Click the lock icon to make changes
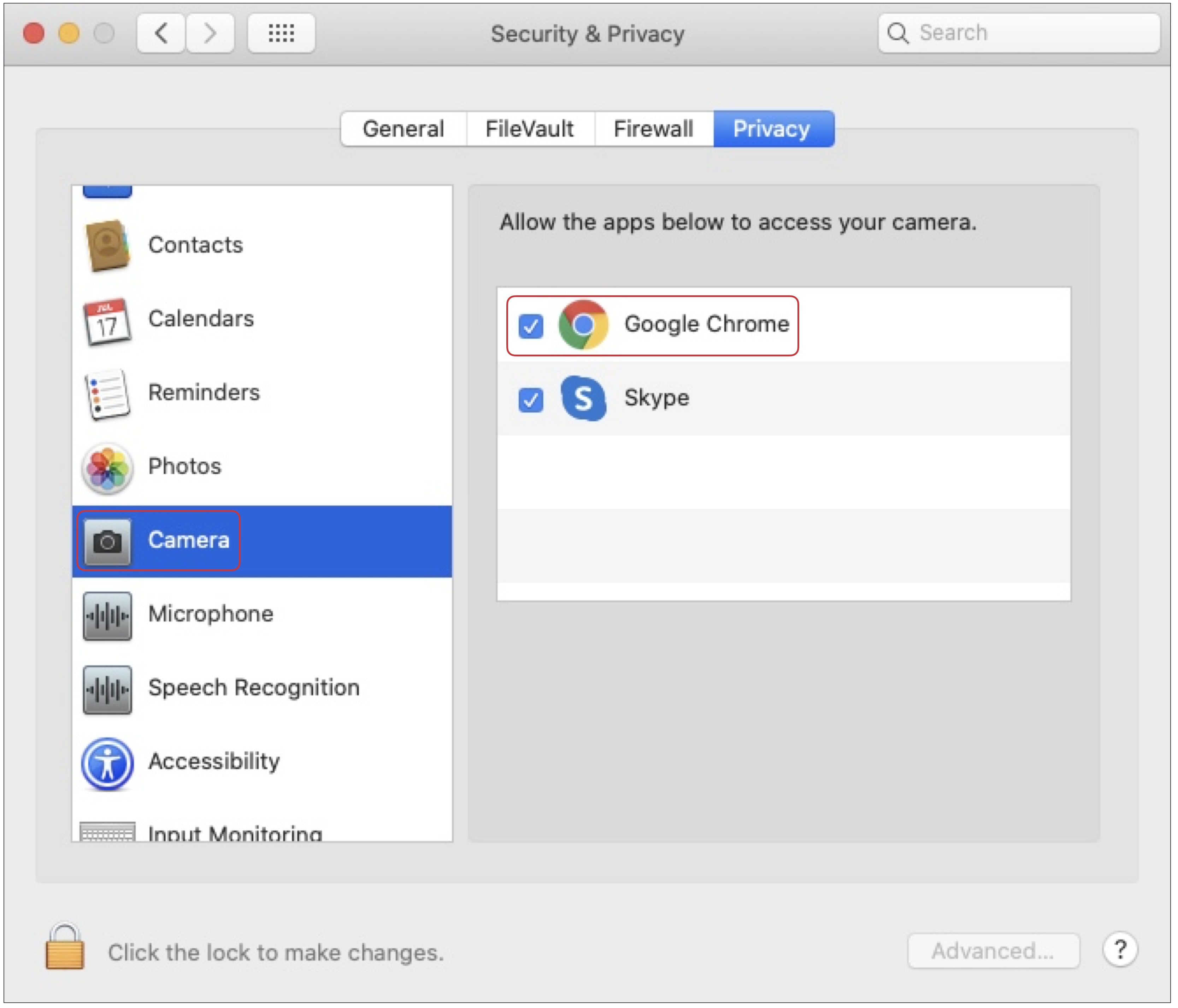Screen dimensions: 1178x1008 [x=65, y=947]
